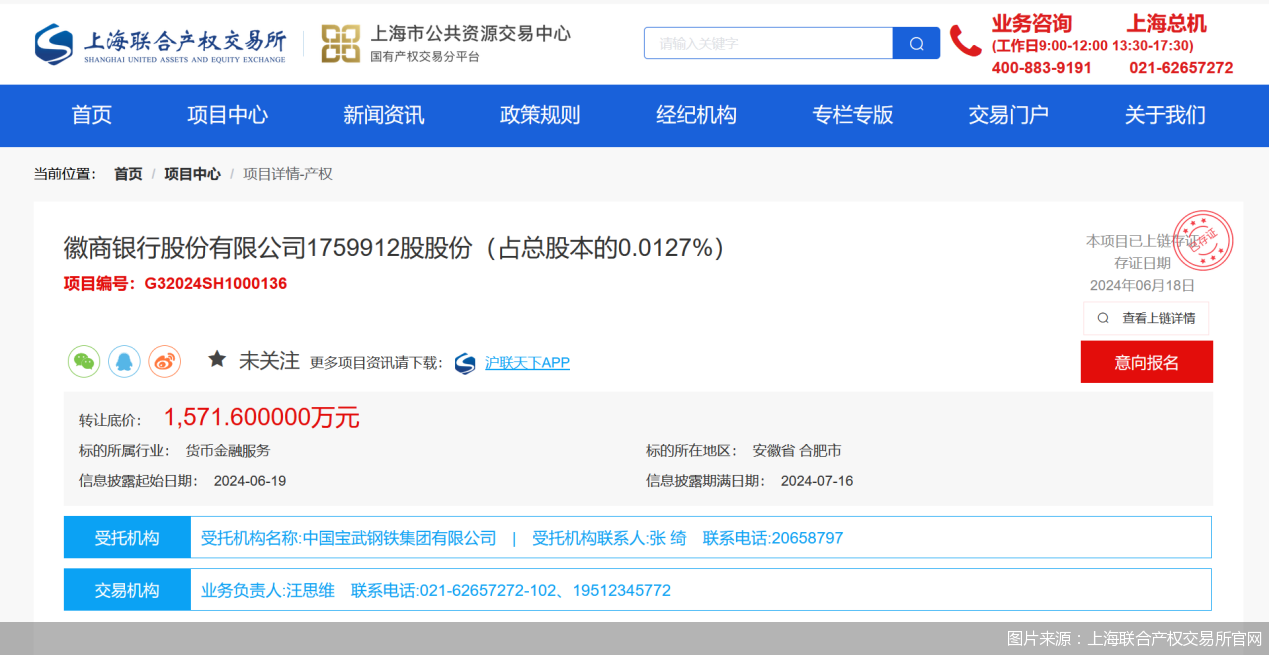Open the 沪联天下APP download link
This screenshot has width=1269, height=655.
pyautogui.click(x=527, y=363)
